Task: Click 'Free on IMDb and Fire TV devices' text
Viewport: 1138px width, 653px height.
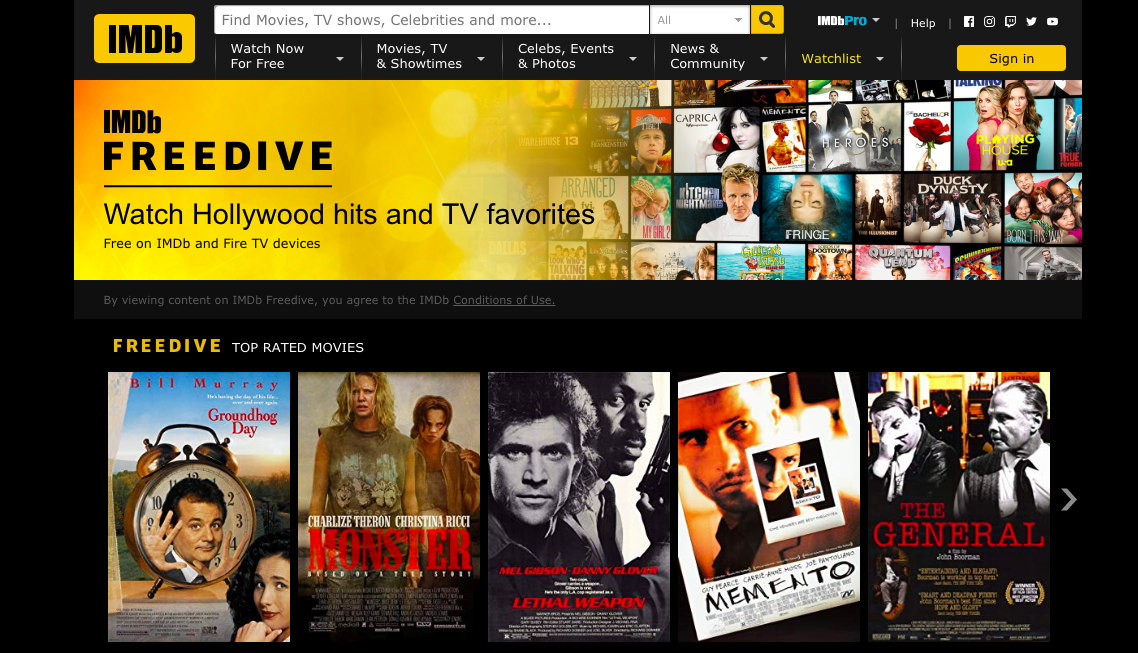Action: [212, 244]
